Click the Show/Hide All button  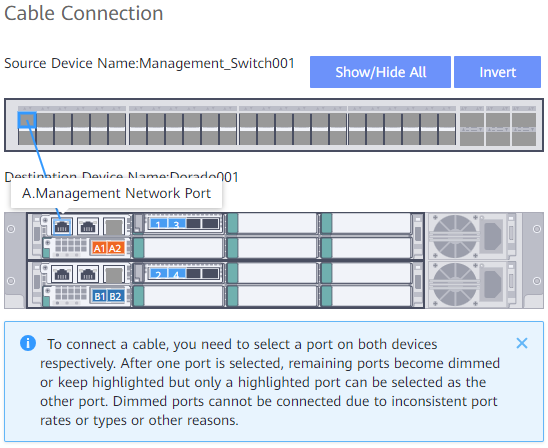(x=380, y=72)
